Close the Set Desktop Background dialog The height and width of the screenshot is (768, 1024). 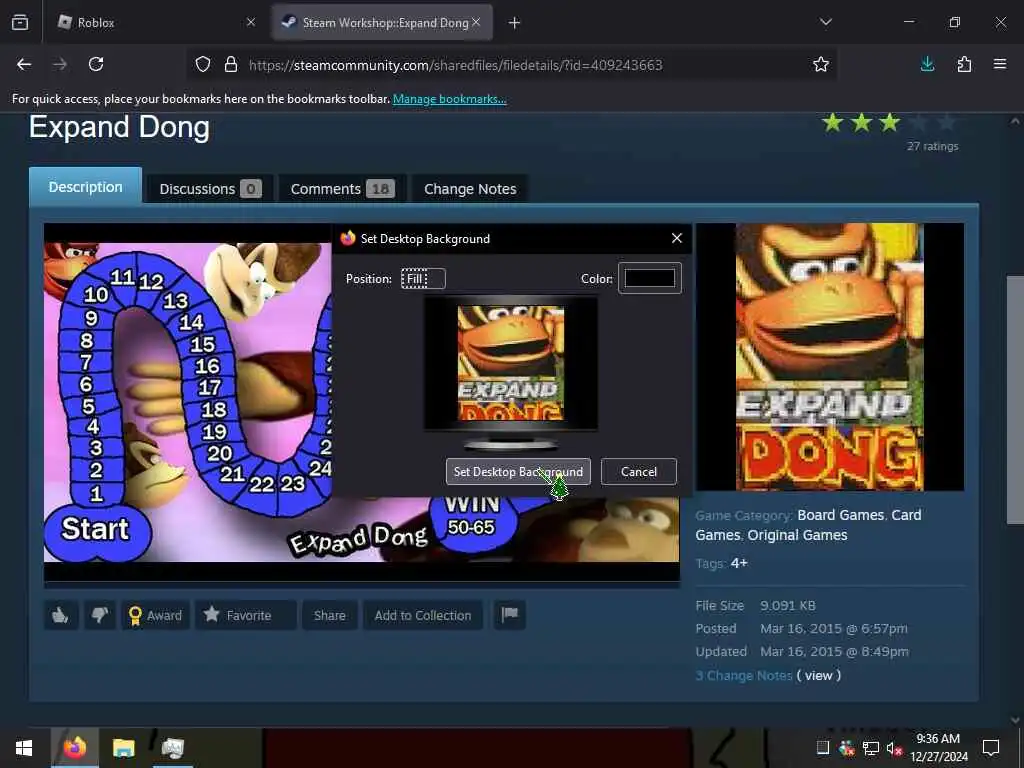pos(677,238)
